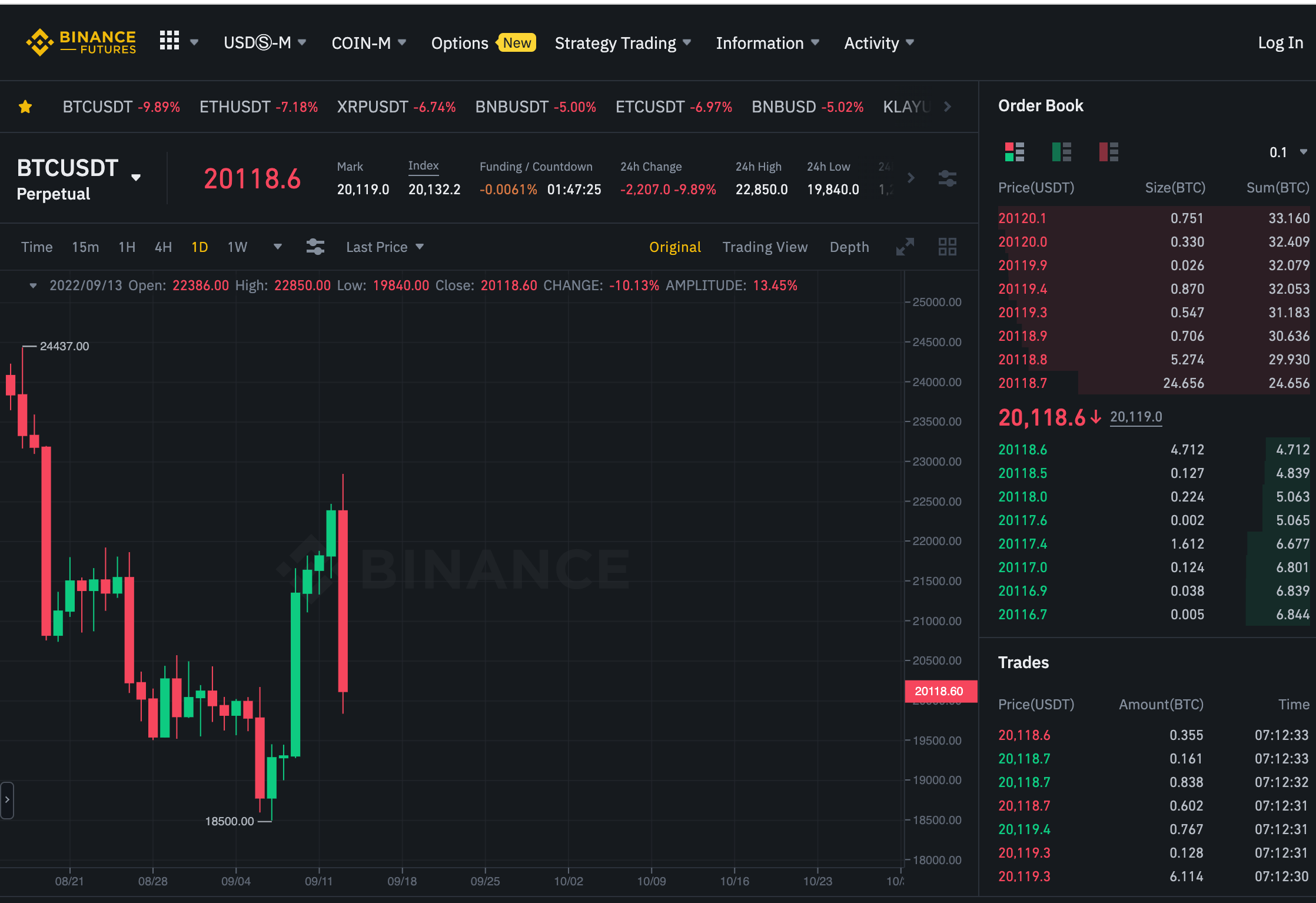Expand BTCUSDT Perpetual symbol selector

[x=136, y=178]
